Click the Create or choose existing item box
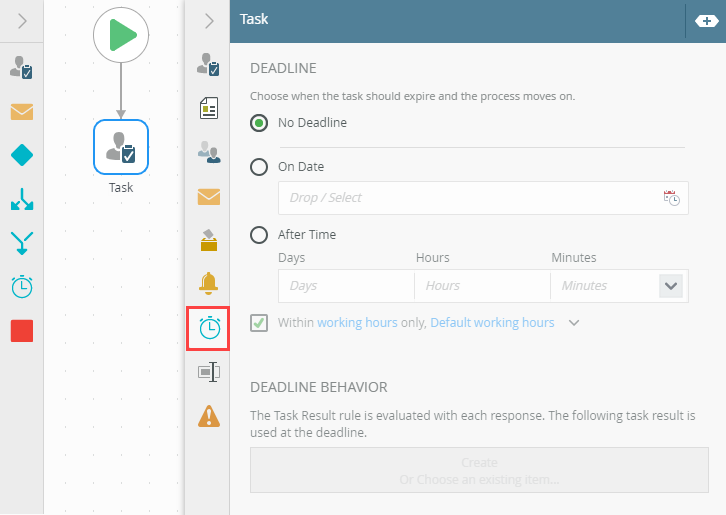 click(479, 470)
